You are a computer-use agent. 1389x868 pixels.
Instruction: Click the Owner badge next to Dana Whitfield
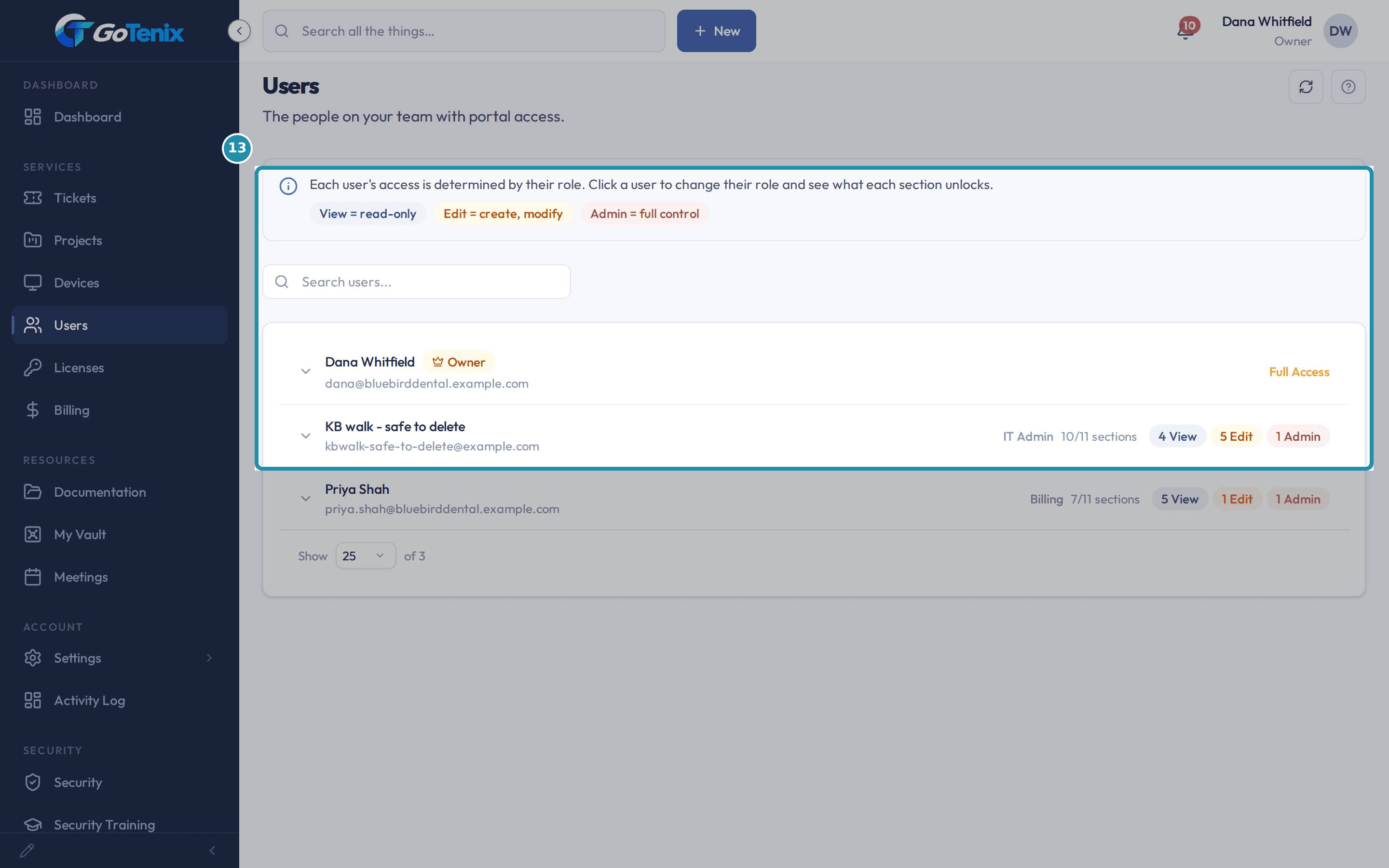click(x=459, y=362)
